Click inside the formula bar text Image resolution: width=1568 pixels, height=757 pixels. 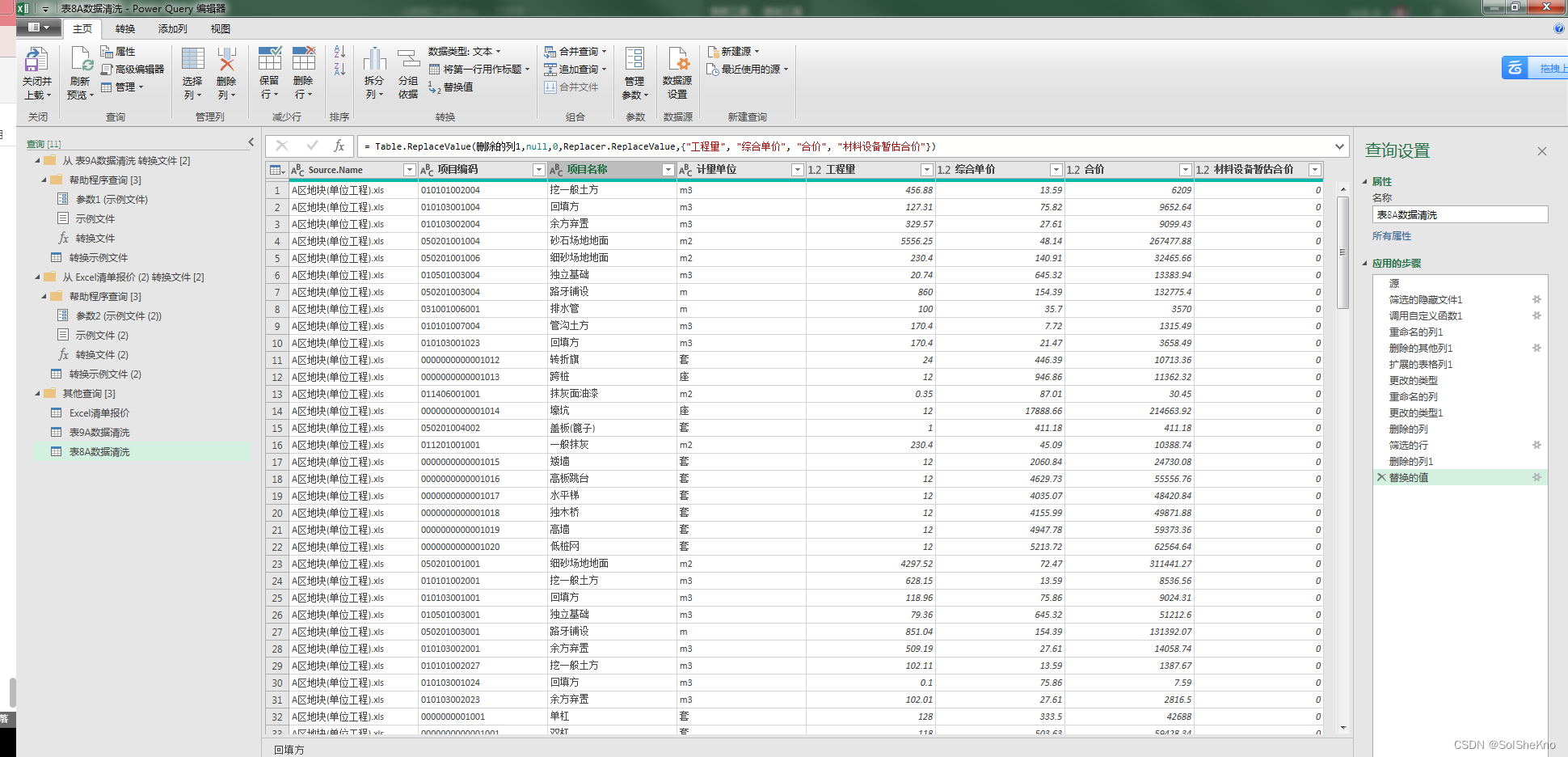tap(649, 146)
